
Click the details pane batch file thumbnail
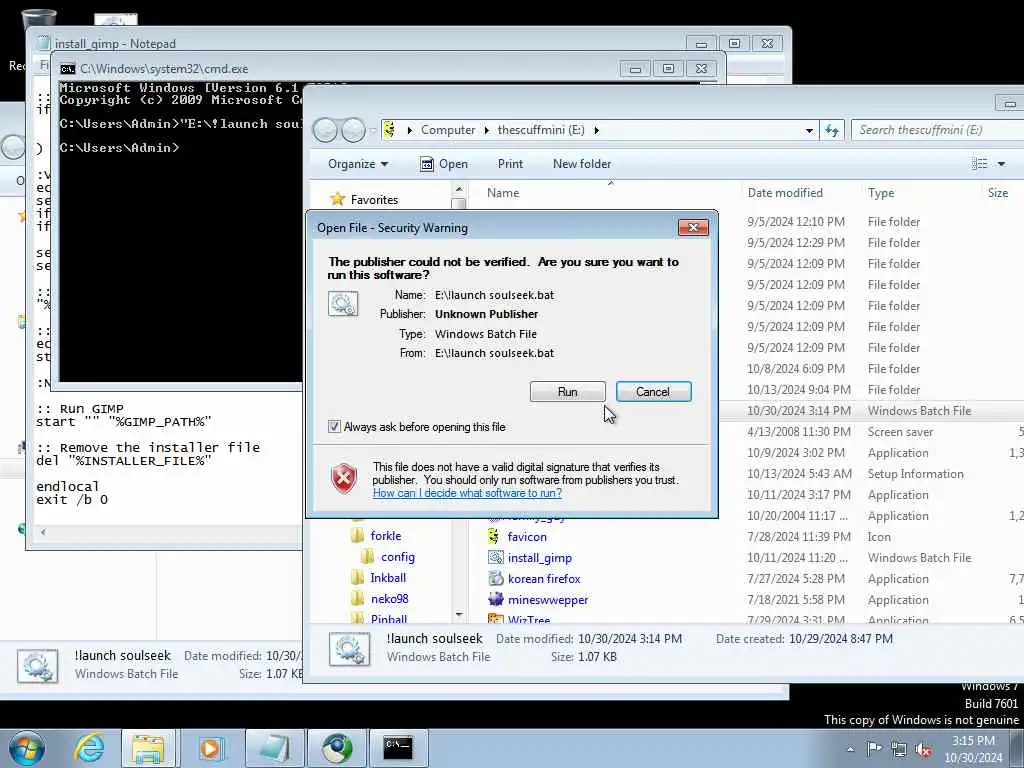349,649
